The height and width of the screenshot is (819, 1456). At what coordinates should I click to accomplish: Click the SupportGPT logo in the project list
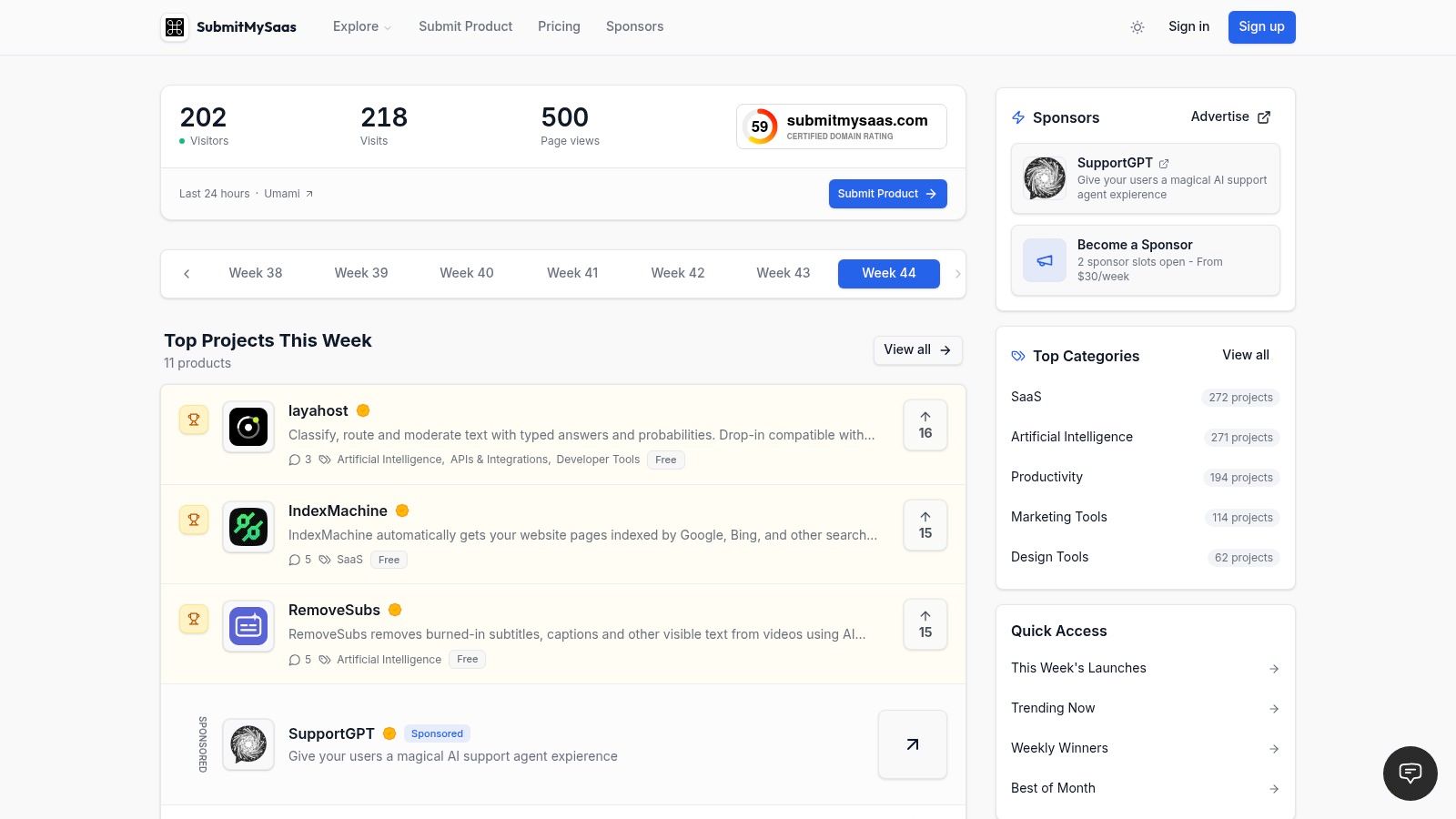(248, 744)
